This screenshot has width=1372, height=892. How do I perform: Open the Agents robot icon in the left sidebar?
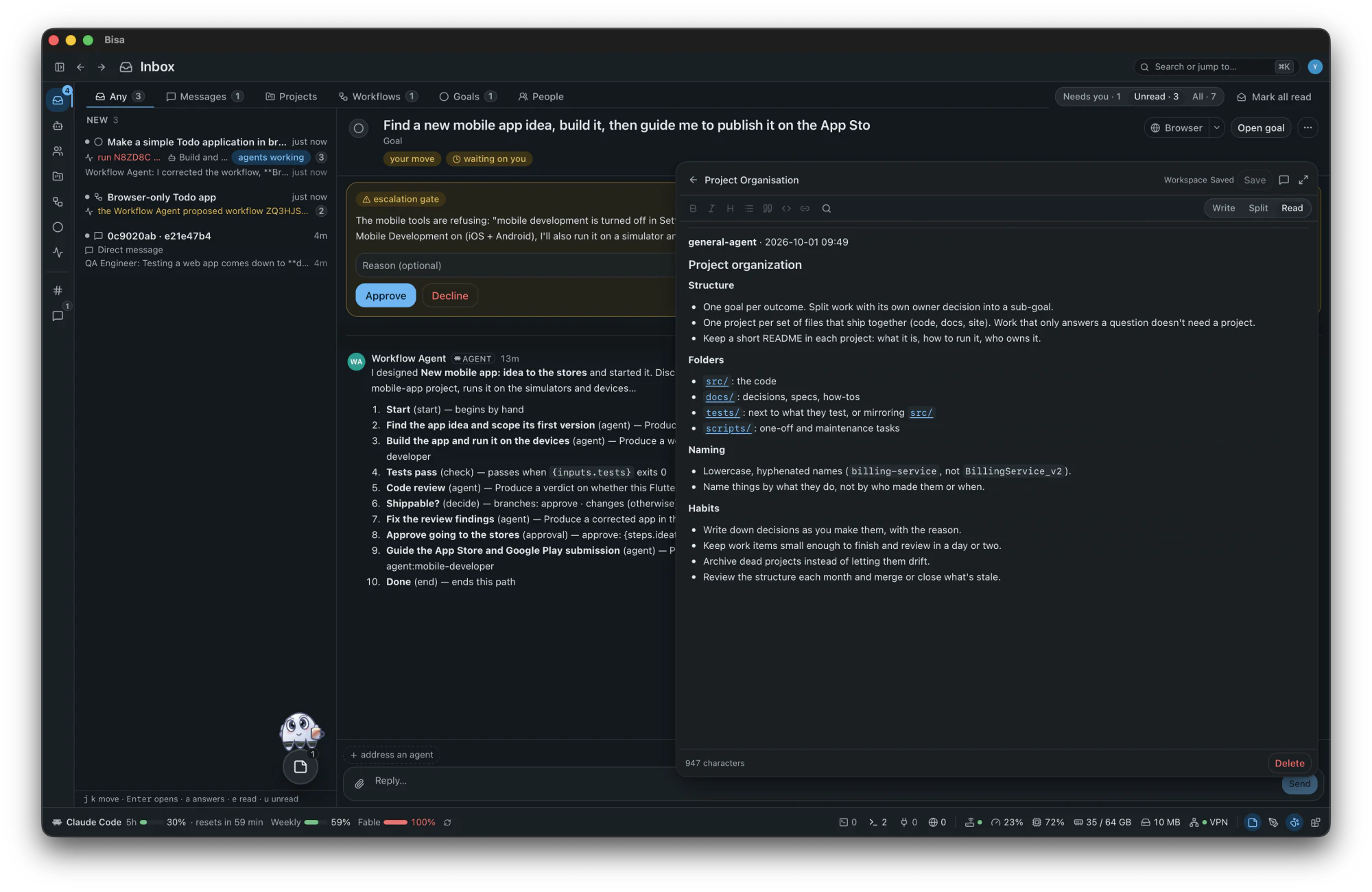58,126
